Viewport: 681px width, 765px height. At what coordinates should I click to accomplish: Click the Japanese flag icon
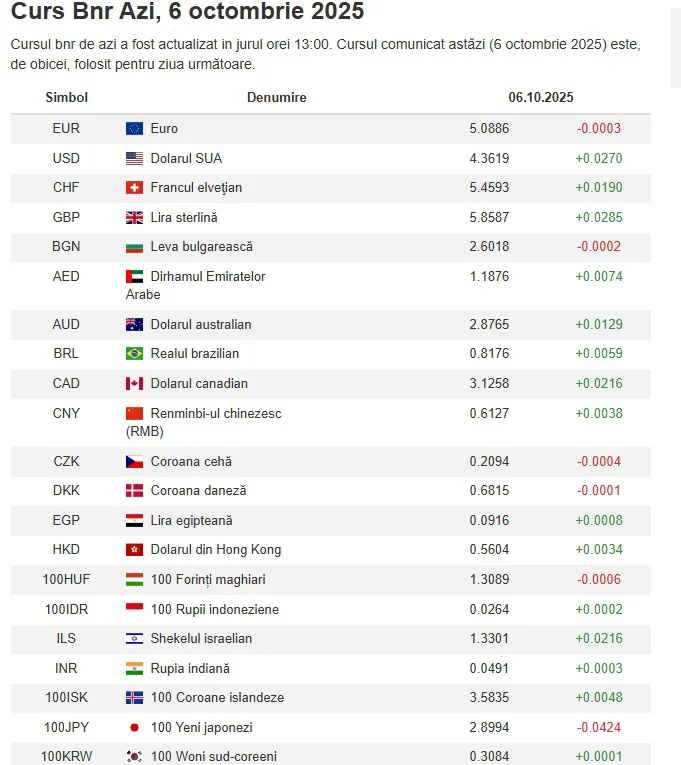tap(134, 727)
